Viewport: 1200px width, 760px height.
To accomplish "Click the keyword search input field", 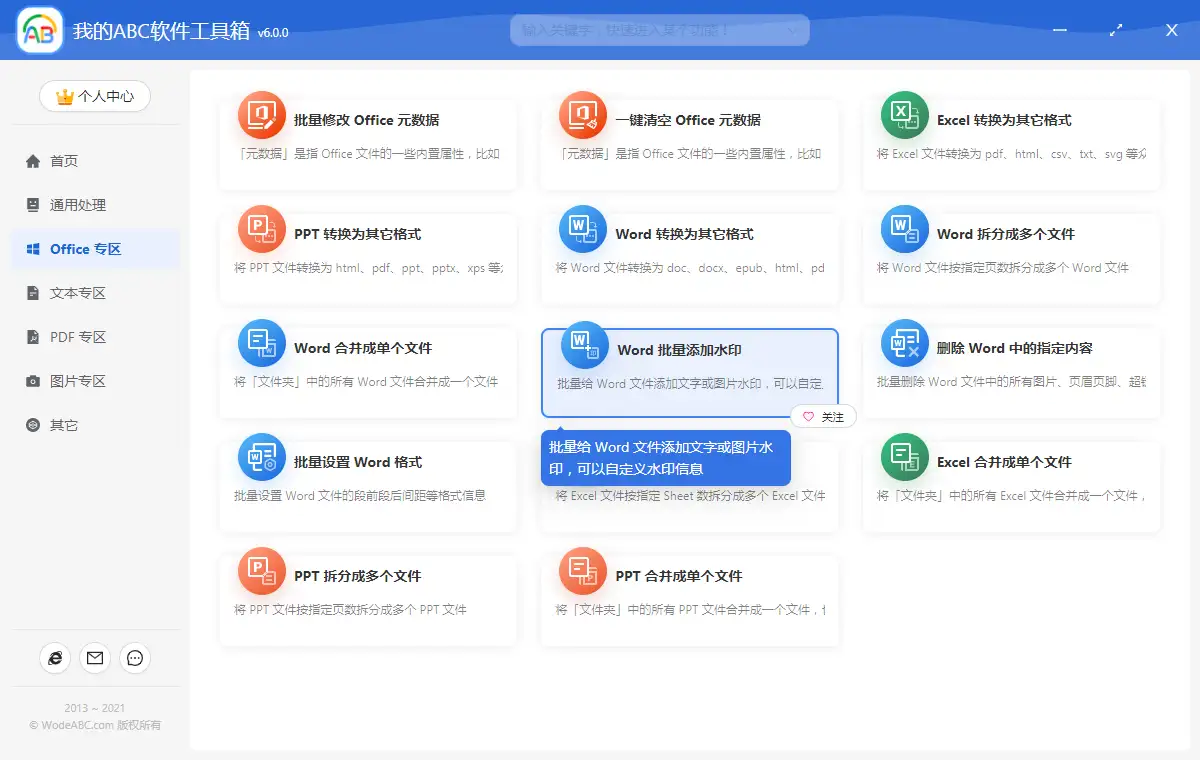I will coord(650,30).
